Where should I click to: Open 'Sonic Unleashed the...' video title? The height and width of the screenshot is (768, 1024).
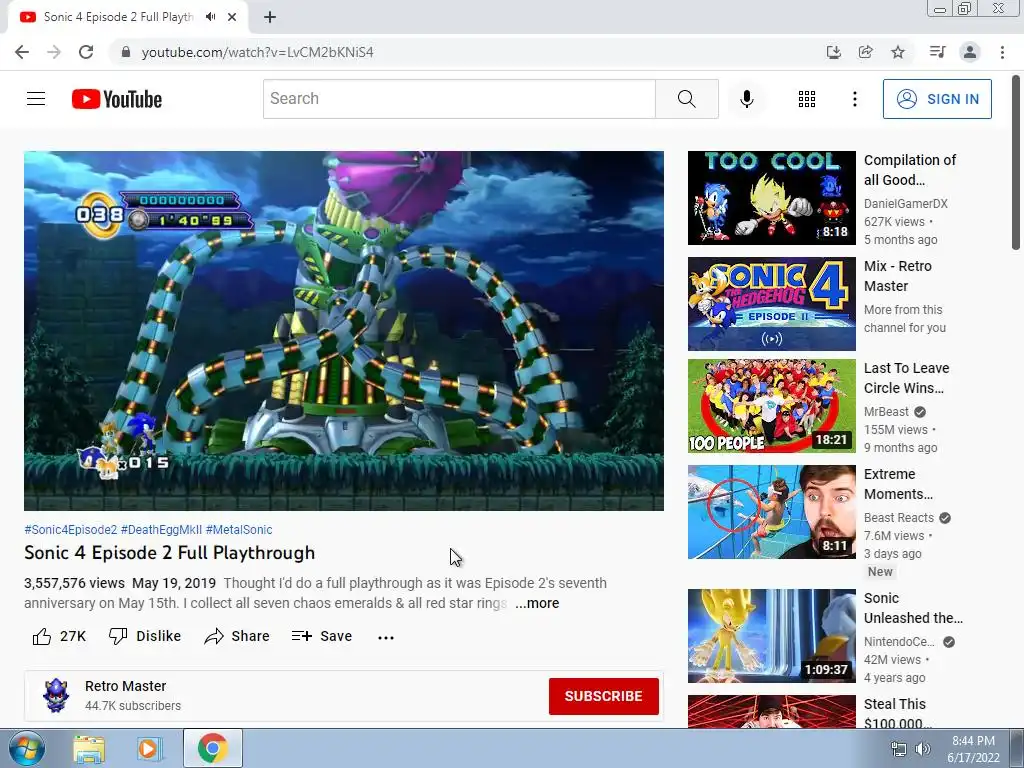point(913,608)
